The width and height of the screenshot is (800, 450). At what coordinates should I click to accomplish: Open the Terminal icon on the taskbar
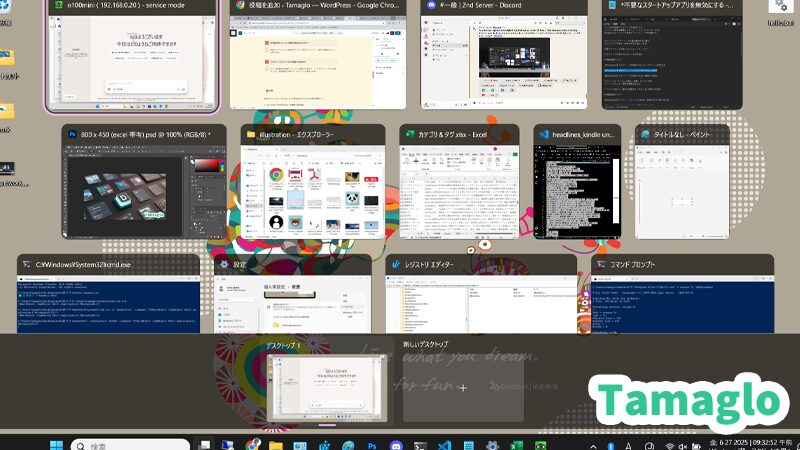[x=420, y=445]
